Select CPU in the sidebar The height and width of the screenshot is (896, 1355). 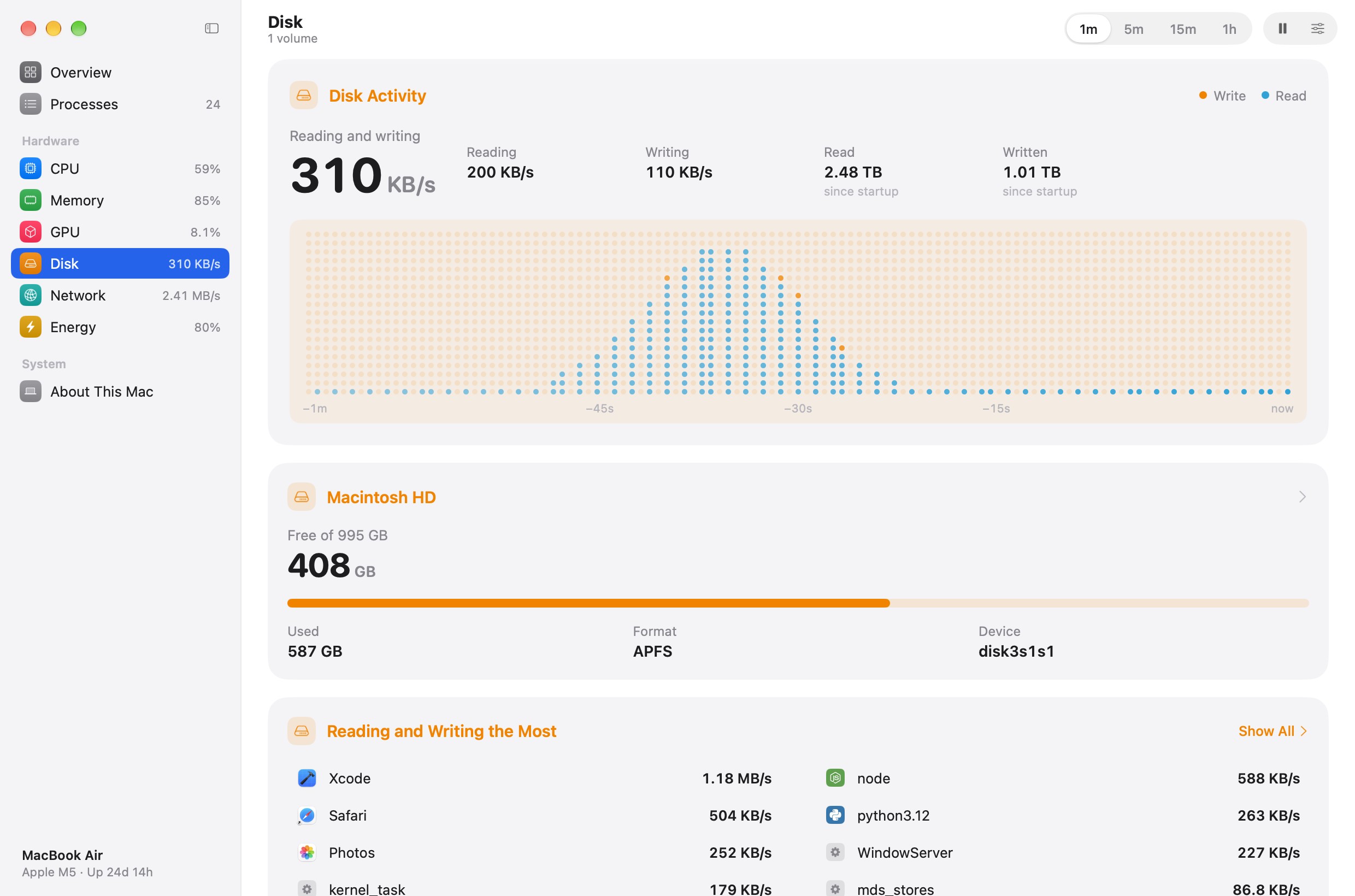pyautogui.click(x=120, y=169)
